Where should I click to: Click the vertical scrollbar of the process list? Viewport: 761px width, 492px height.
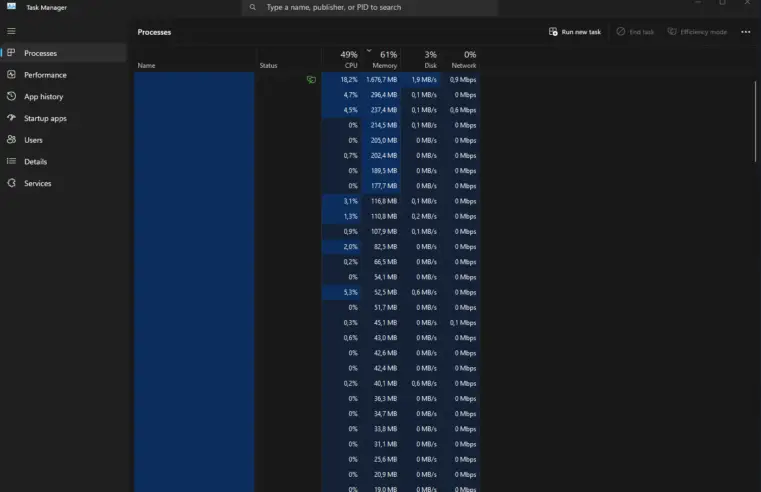click(756, 120)
